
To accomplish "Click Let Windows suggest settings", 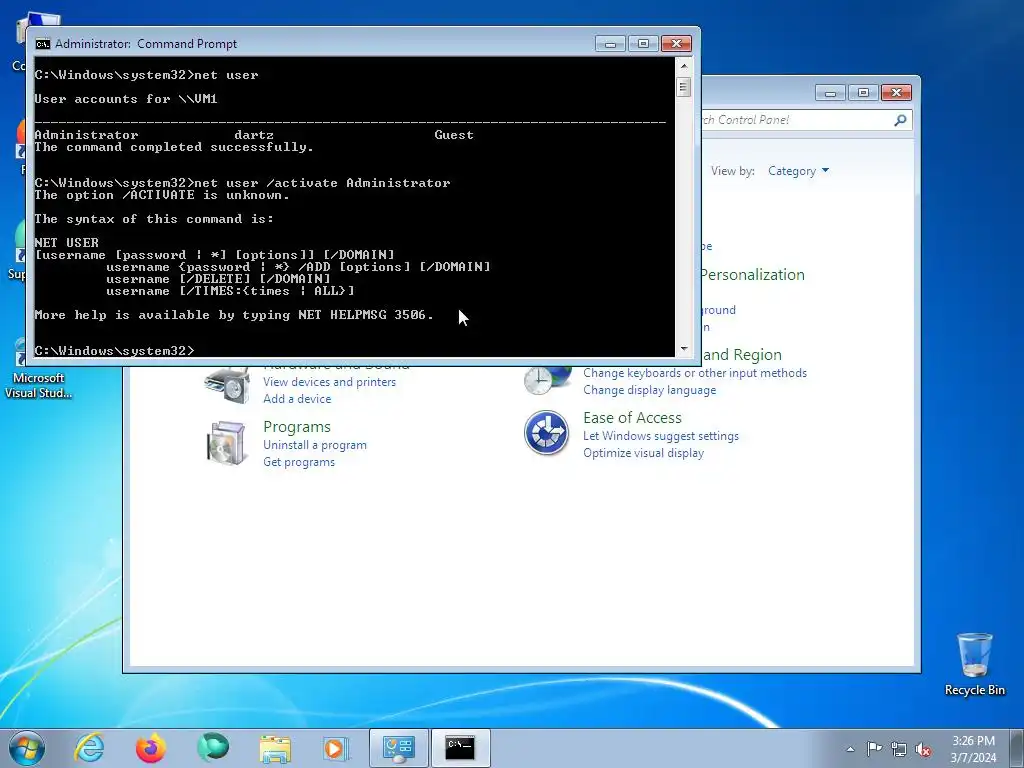I will point(661,436).
